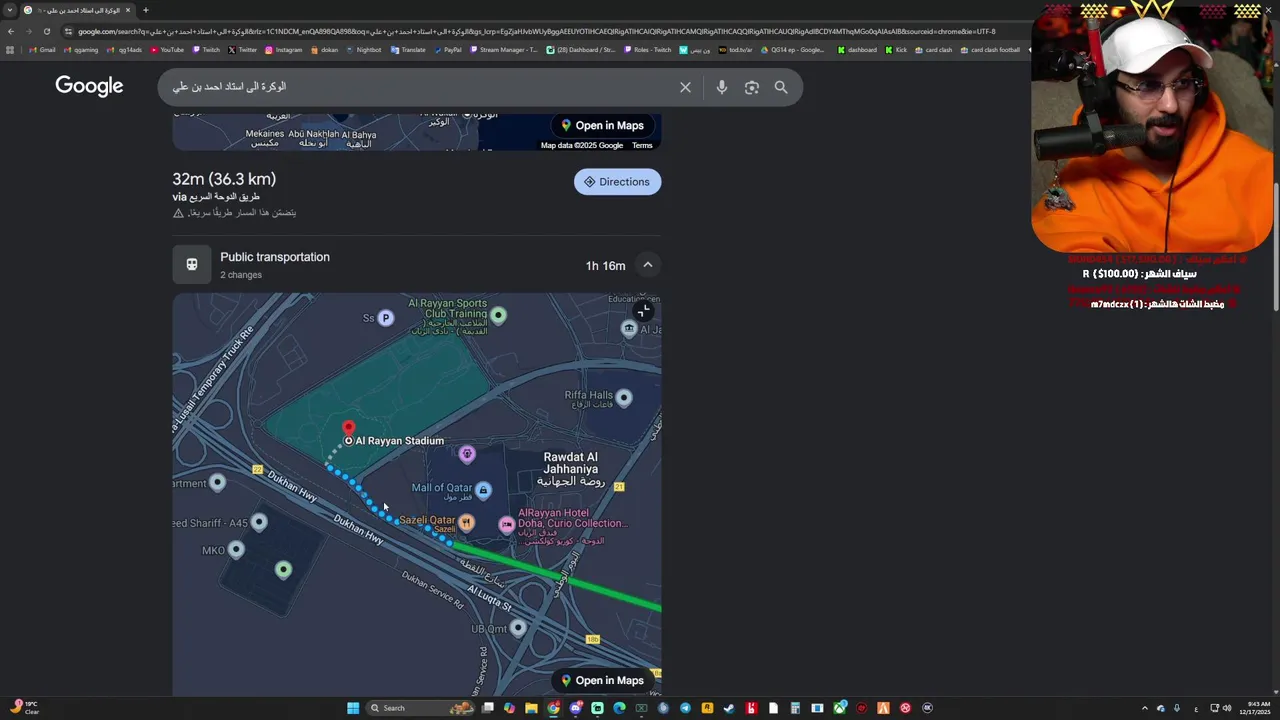Click the Al Rayyan Stadium red pin
The height and width of the screenshot is (720, 1280).
point(348,430)
